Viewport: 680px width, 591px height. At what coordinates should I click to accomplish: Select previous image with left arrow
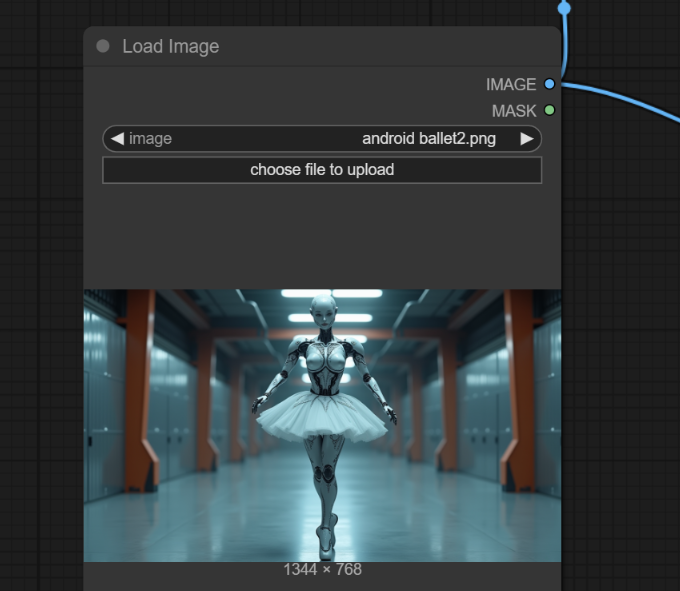pos(117,139)
